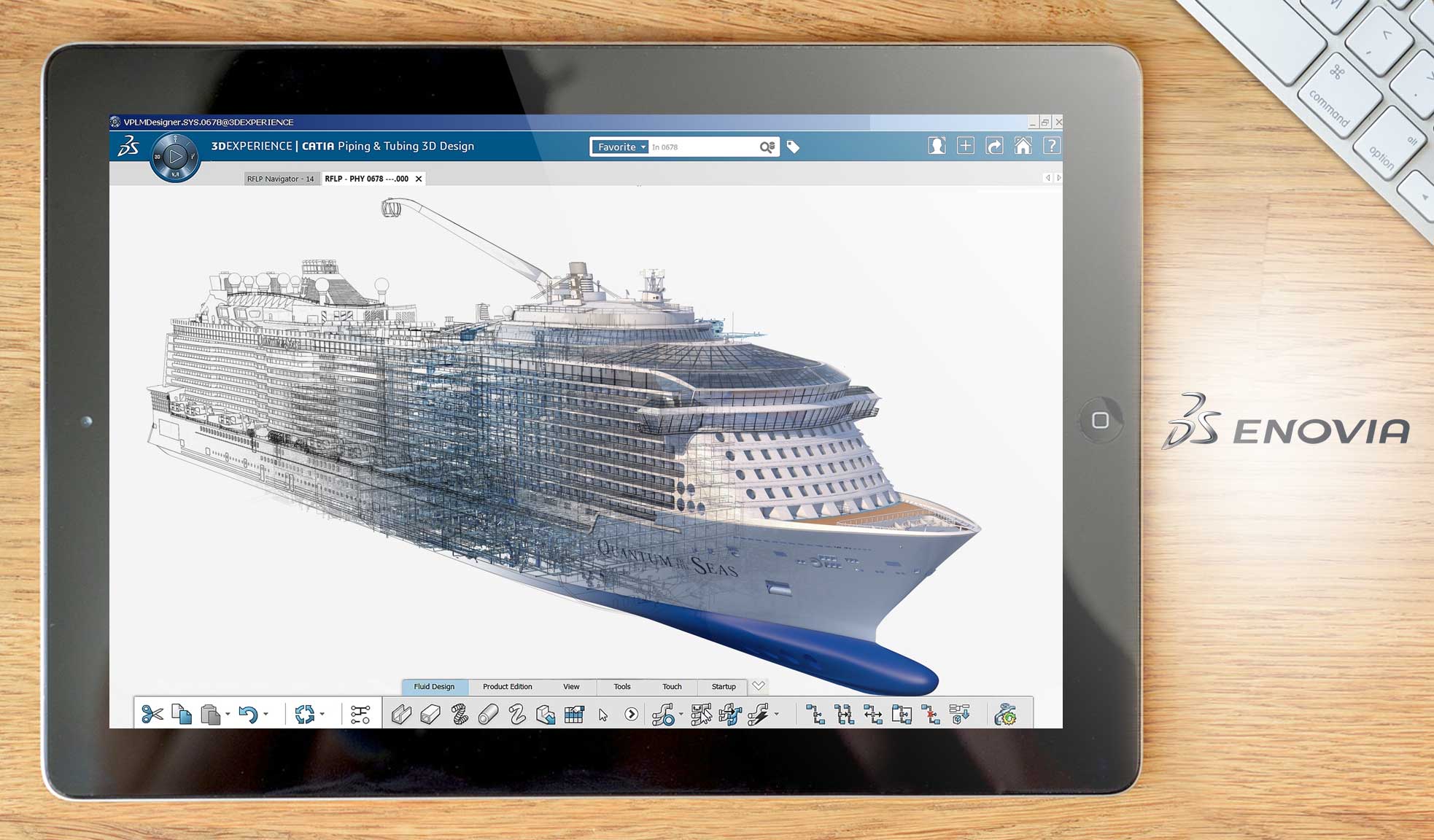The width and height of the screenshot is (1434, 840).
Task: Click the Share/redirect arrow button
Action: point(995,146)
